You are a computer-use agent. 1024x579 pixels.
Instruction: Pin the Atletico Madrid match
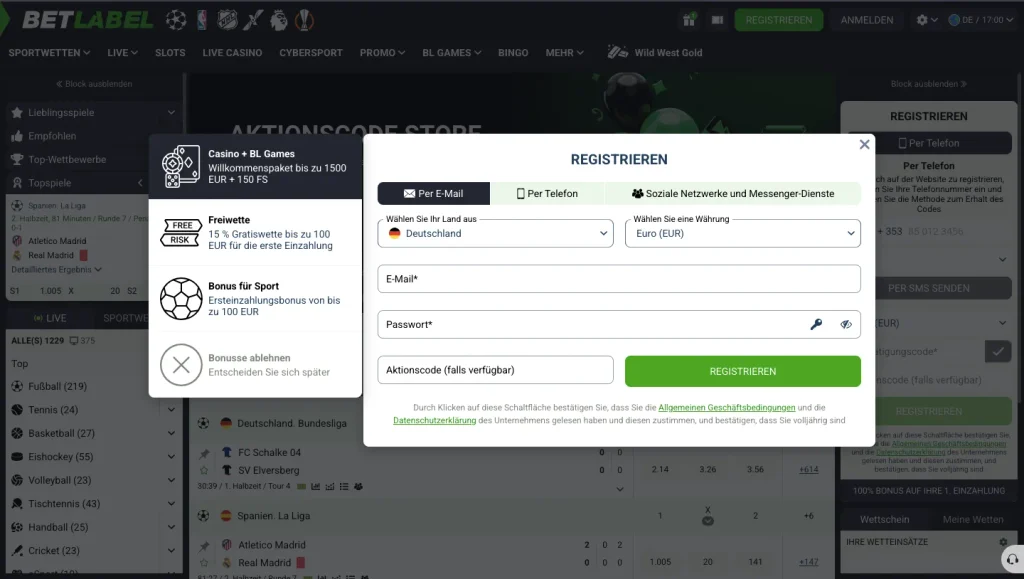tap(204, 545)
